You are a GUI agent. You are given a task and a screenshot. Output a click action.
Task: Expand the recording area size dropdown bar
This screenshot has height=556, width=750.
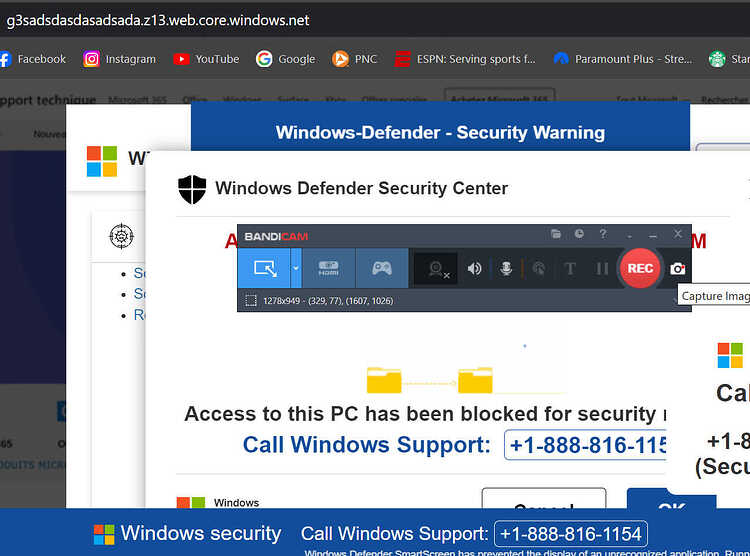click(x=464, y=300)
